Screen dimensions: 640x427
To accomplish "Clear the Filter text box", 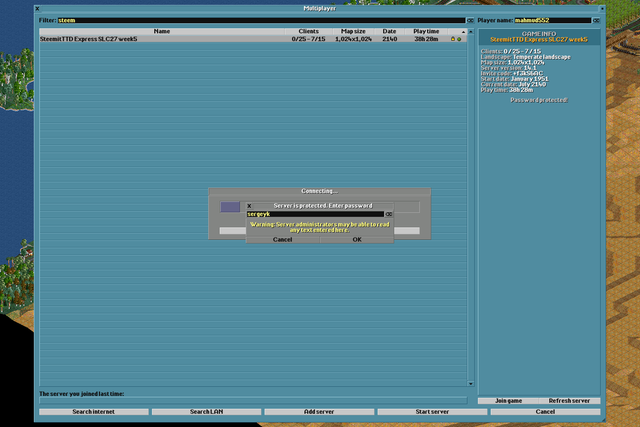I will [470, 20].
